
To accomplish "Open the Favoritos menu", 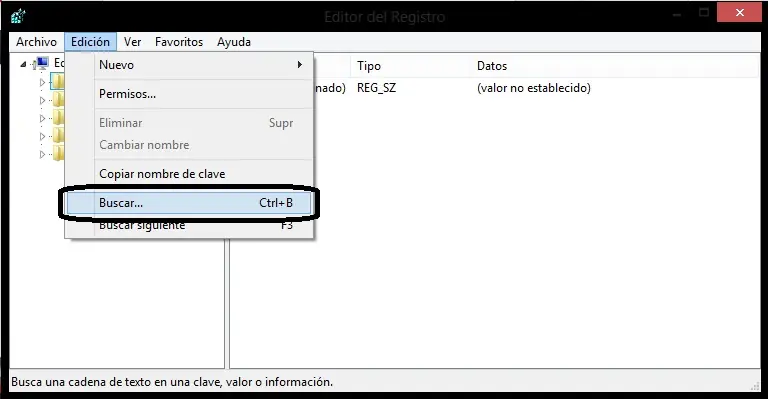I will [179, 42].
